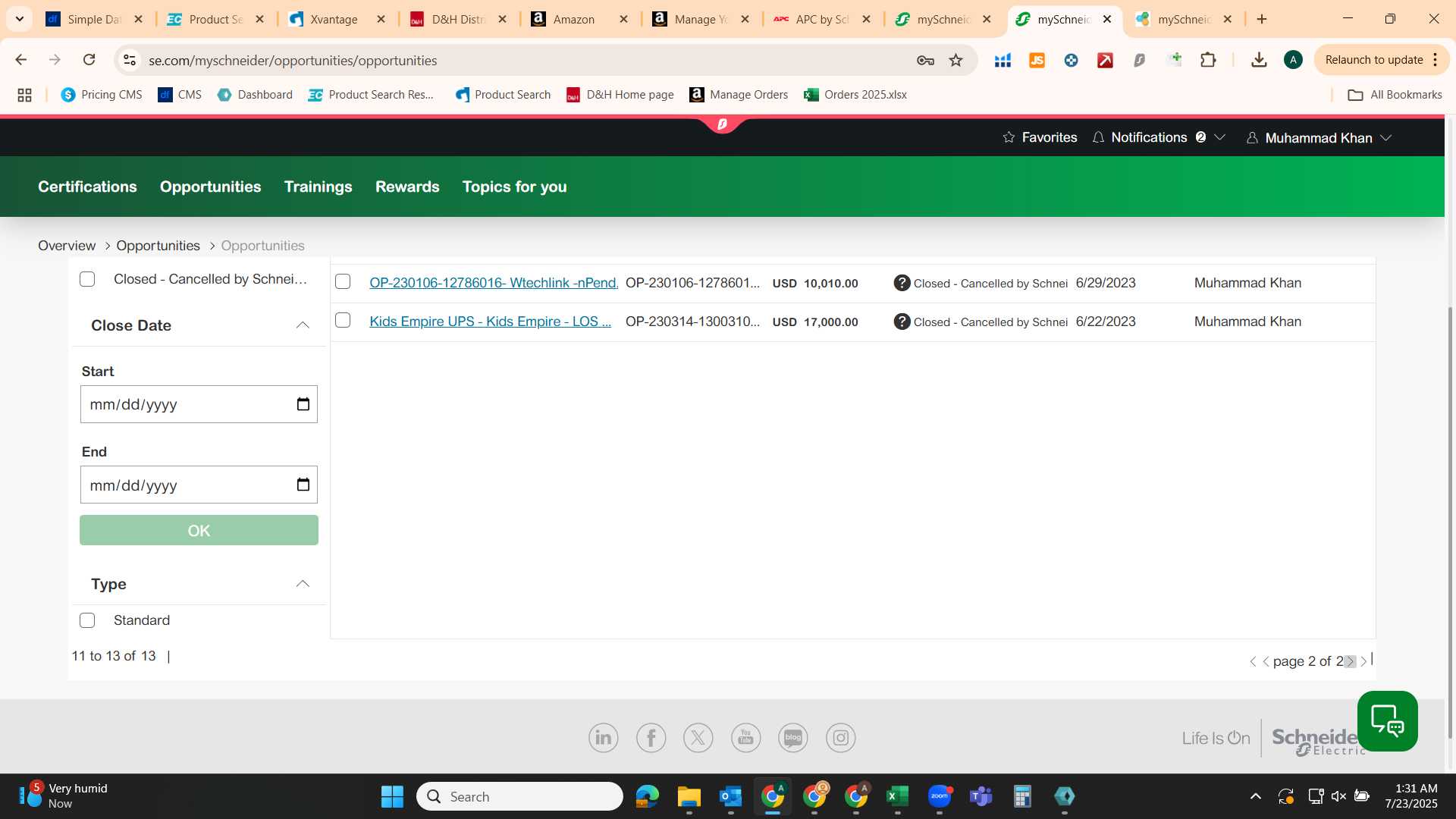1456x819 pixels.
Task: View site information icon in address bar
Action: coord(130,60)
